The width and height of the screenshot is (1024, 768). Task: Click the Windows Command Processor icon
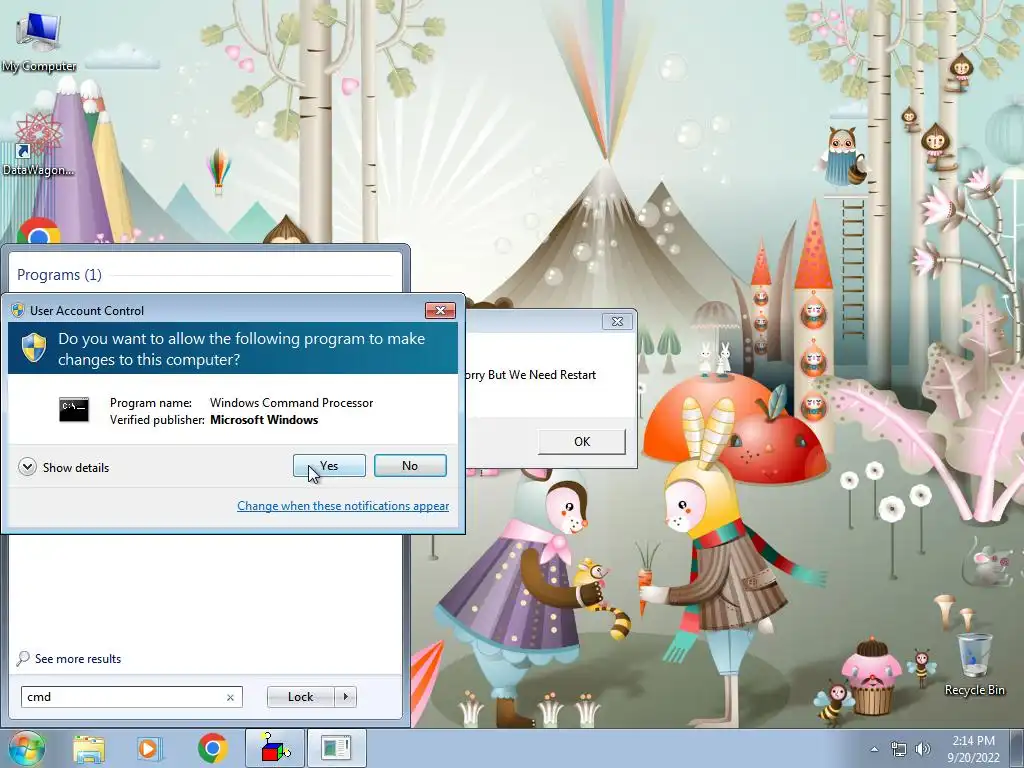[74, 409]
